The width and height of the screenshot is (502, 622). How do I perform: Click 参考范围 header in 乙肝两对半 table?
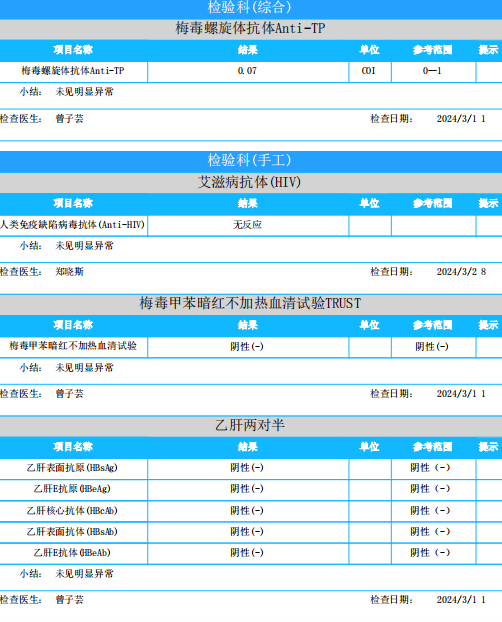[x=433, y=447]
